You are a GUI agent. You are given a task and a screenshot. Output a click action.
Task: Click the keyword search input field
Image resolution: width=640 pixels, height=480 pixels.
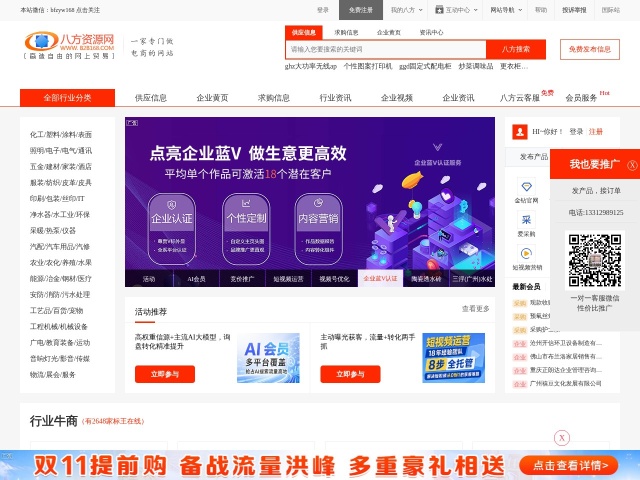(386, 49)
